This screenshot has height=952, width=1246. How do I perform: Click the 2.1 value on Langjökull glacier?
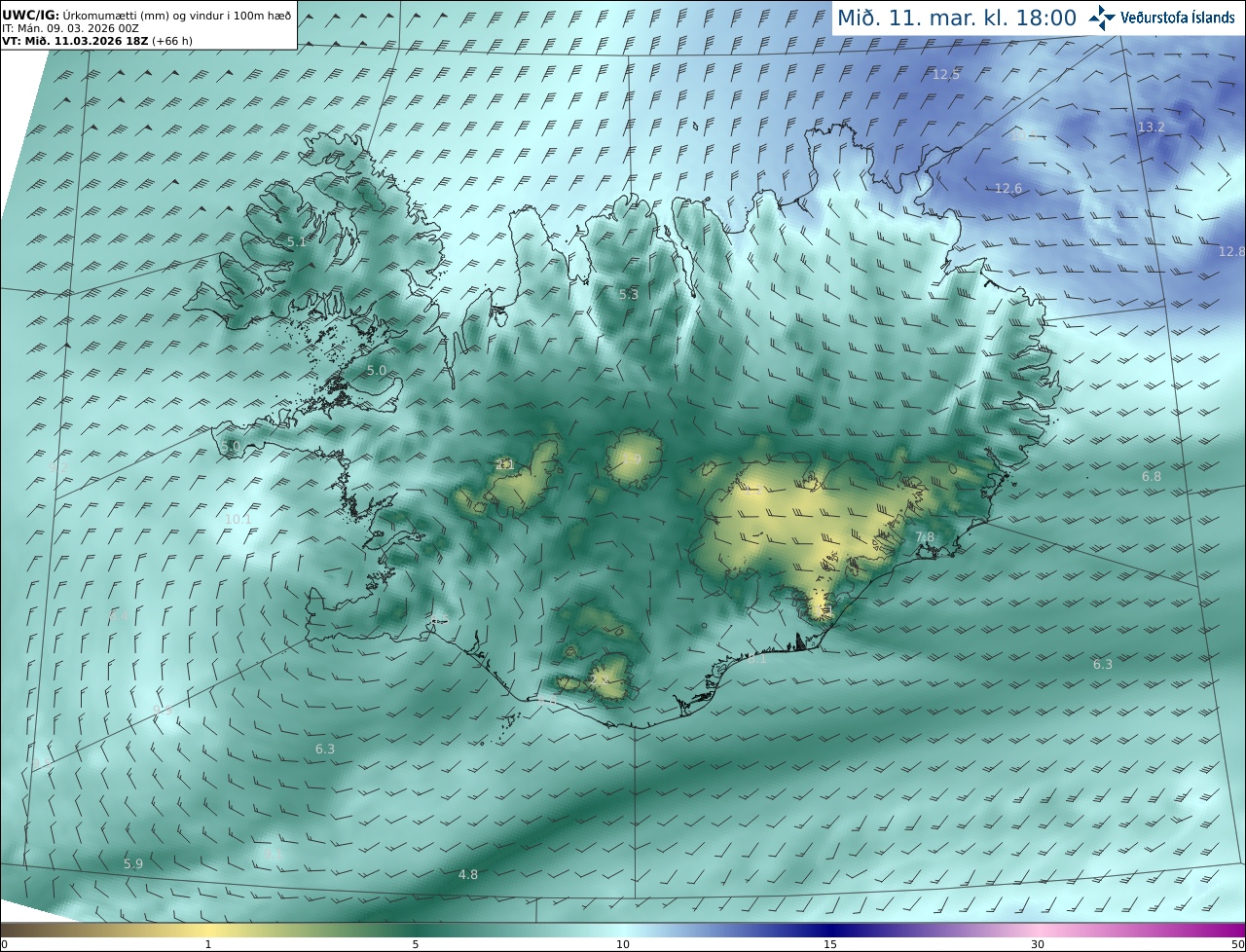point(505,464)
